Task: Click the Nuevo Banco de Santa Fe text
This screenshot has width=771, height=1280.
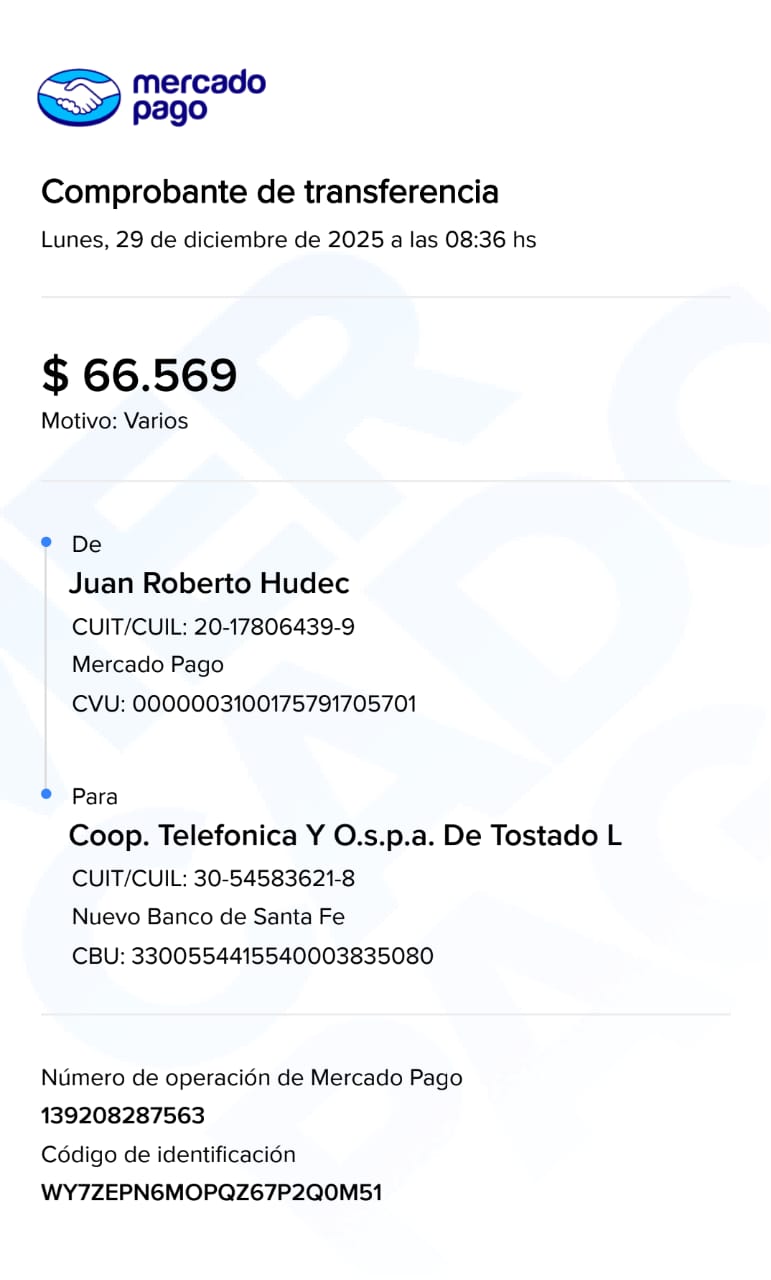Action: 208,917
